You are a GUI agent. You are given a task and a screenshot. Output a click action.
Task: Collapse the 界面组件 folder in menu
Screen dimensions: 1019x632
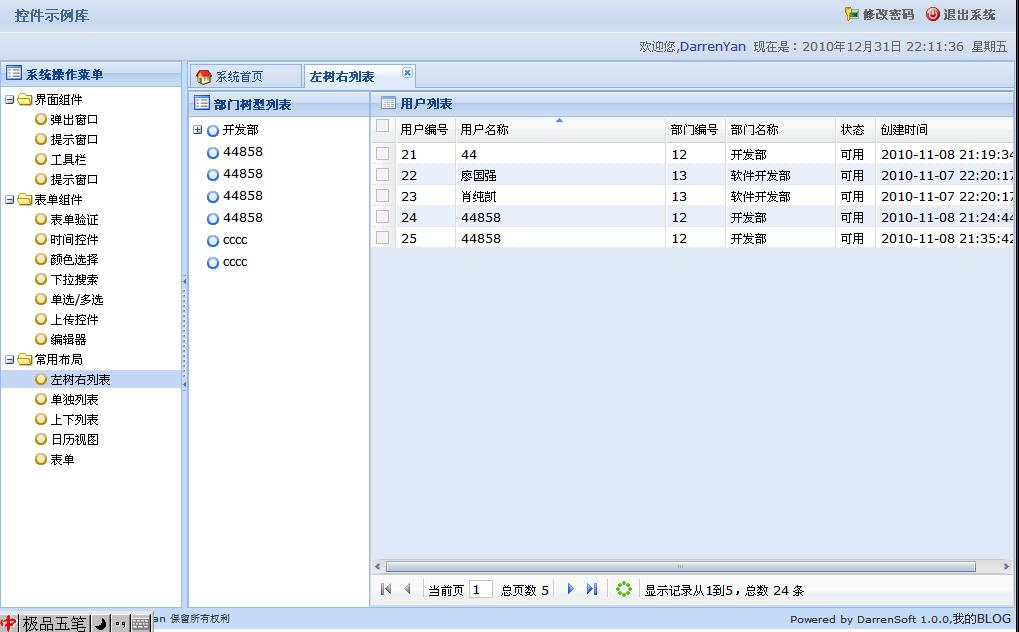tap(10, 100)
